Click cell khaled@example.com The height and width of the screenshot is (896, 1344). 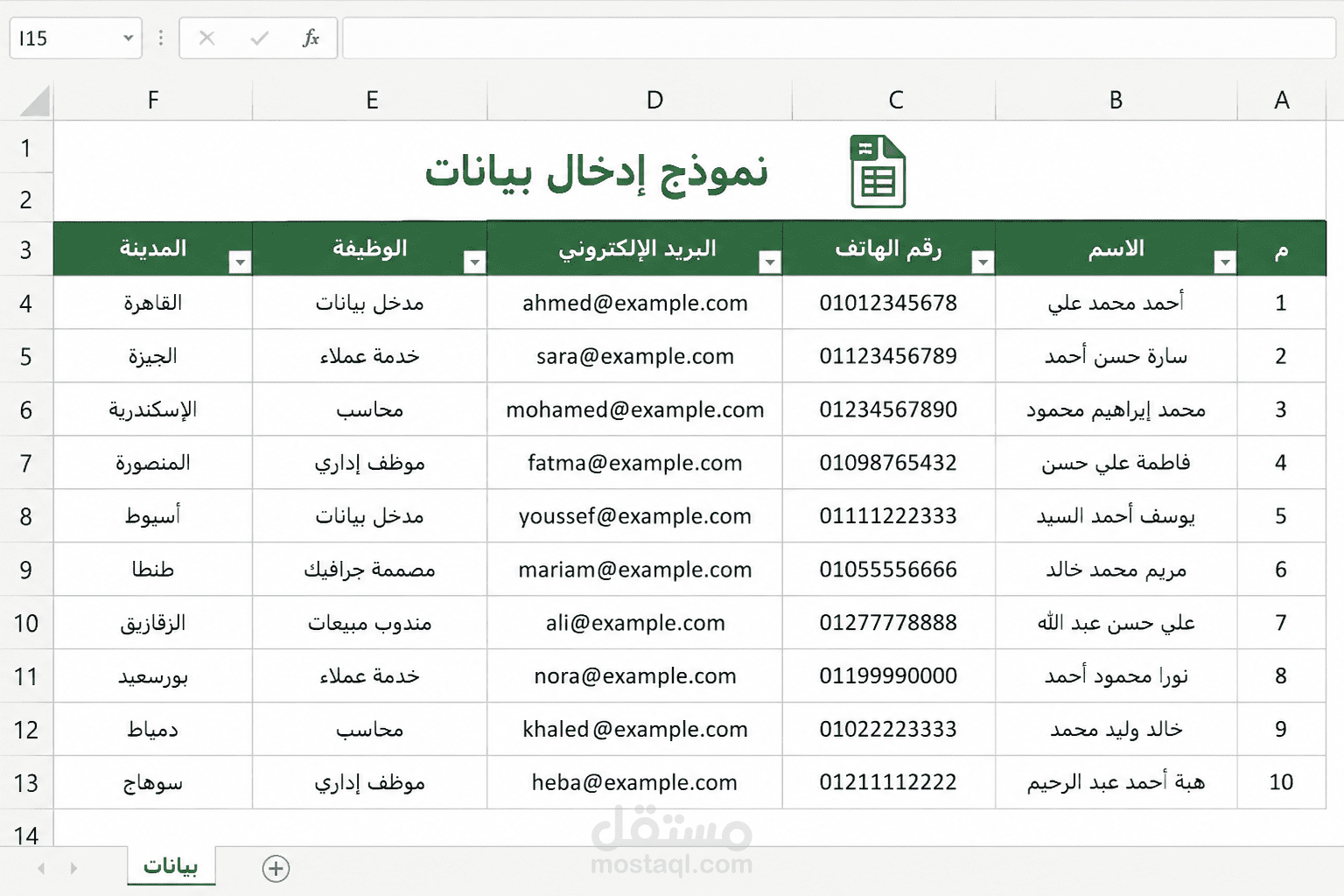[x=635, y=730]
